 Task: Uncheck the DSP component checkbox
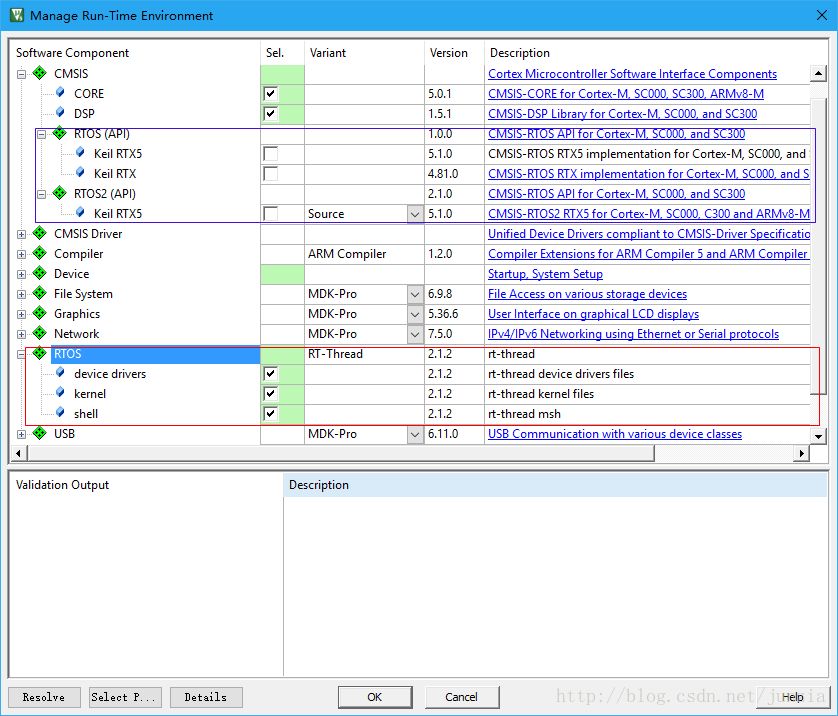pos(271,114)
